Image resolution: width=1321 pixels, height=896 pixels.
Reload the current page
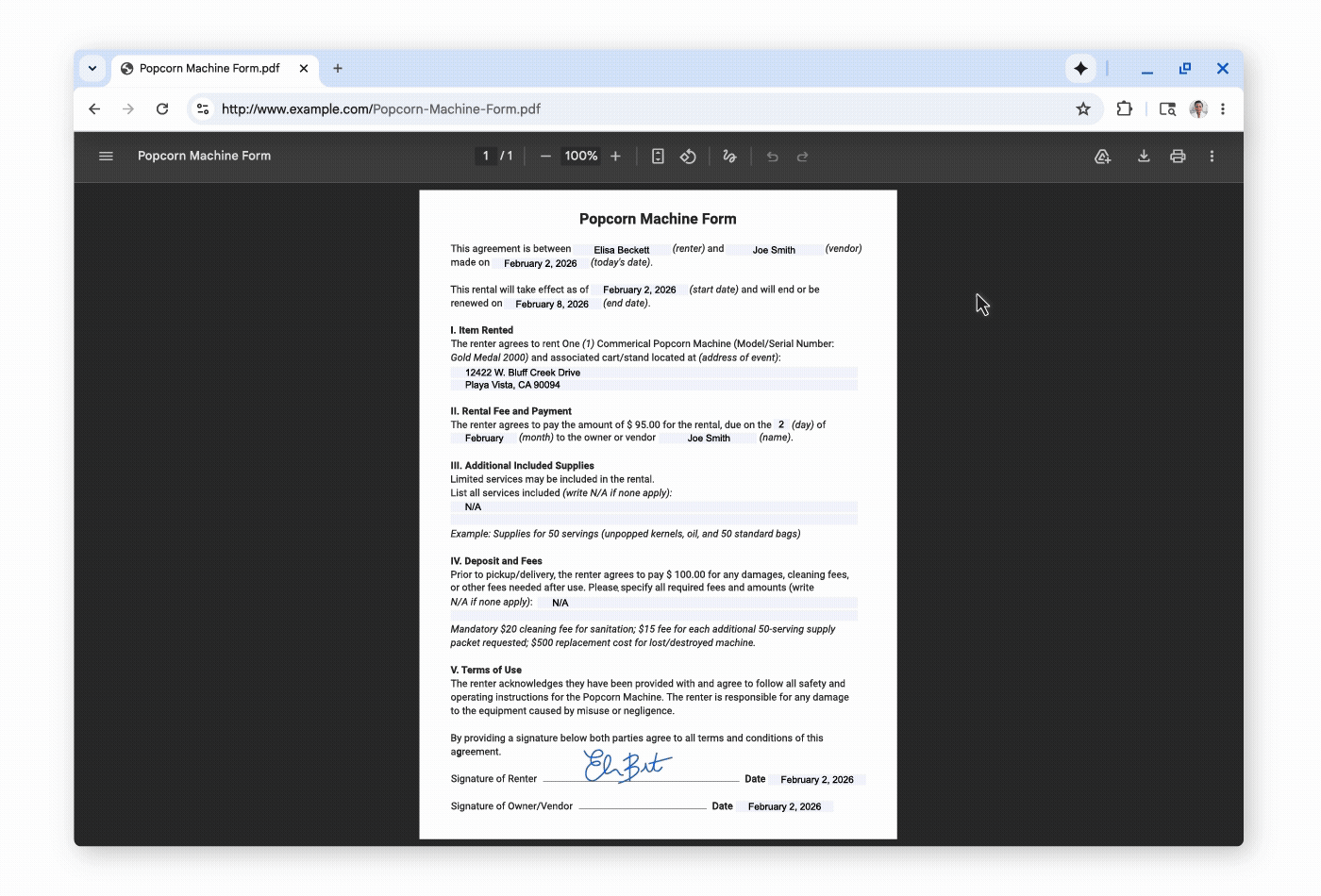tap(161, 108)
